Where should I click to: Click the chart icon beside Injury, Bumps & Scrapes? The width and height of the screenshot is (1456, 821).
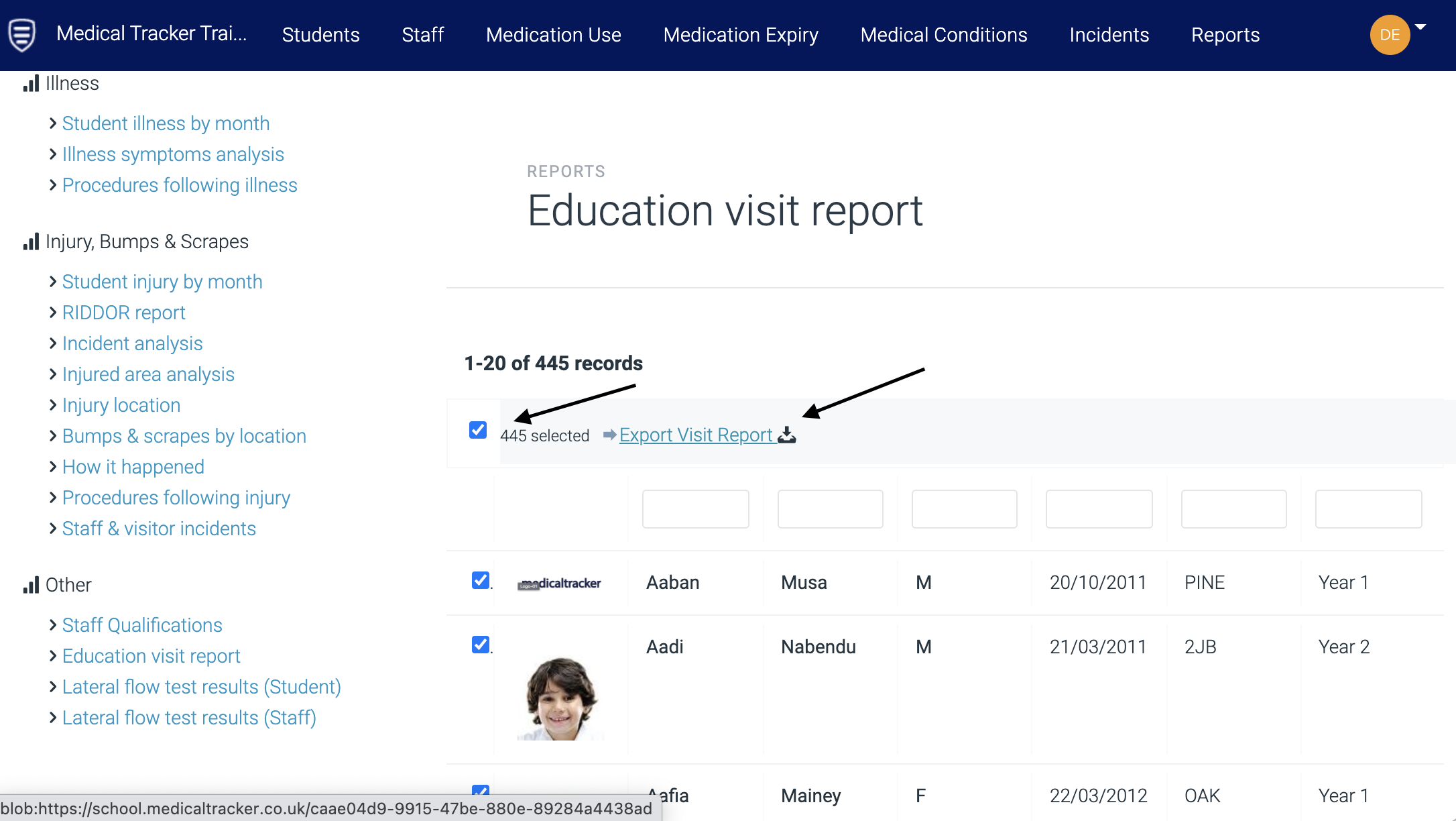[x=31, y=241]
